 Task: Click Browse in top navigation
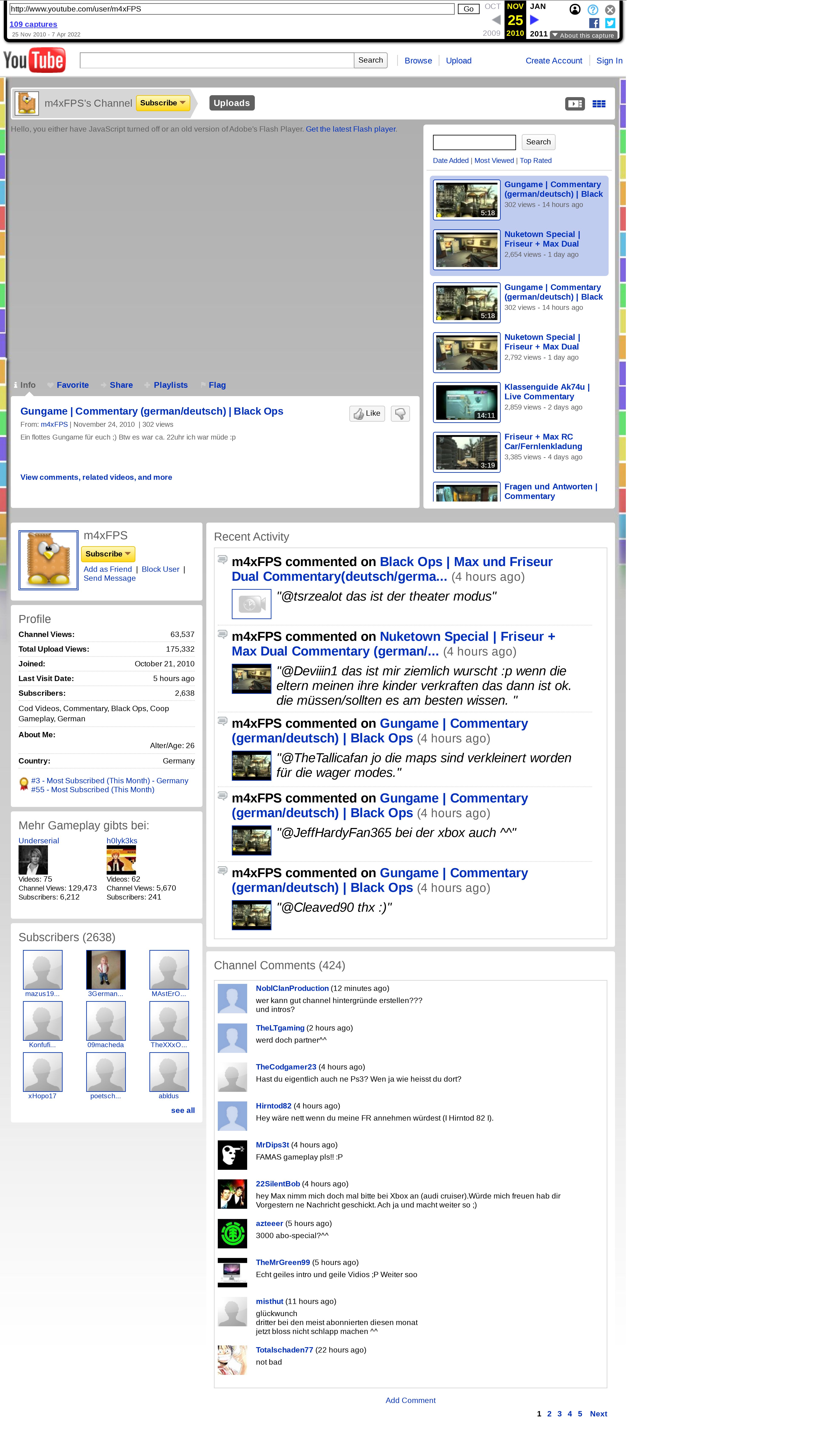(x=418, y=60)
